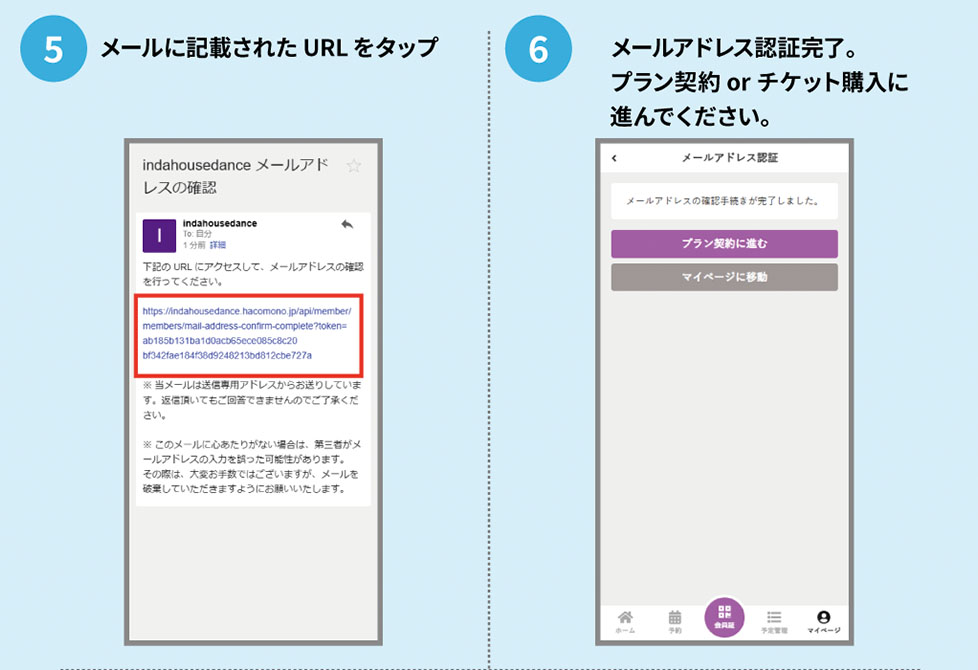The width and height of the screenshot is (978, 670).
Task: Select the マイページ tab in bottom bar
Action: (x=823, y=621)
